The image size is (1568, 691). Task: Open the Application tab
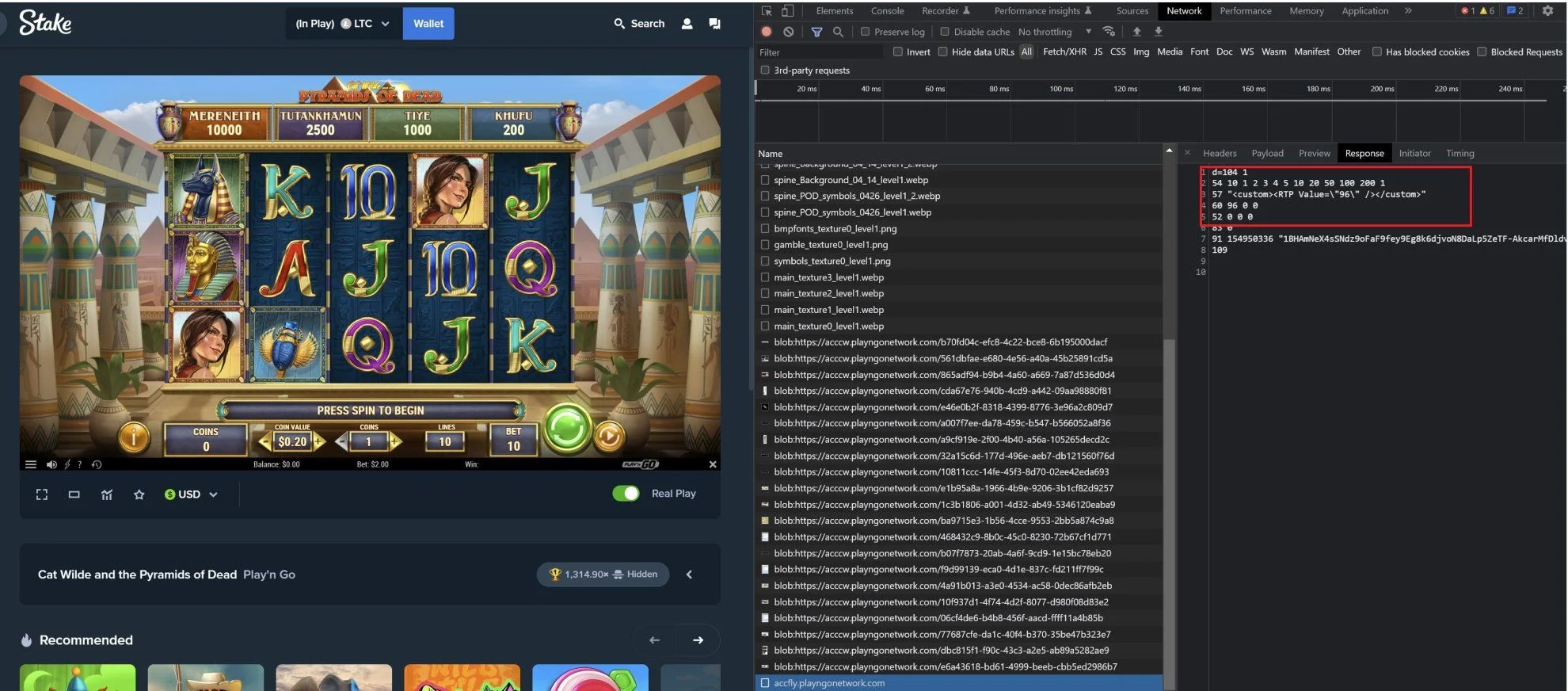click(1364, 11)
